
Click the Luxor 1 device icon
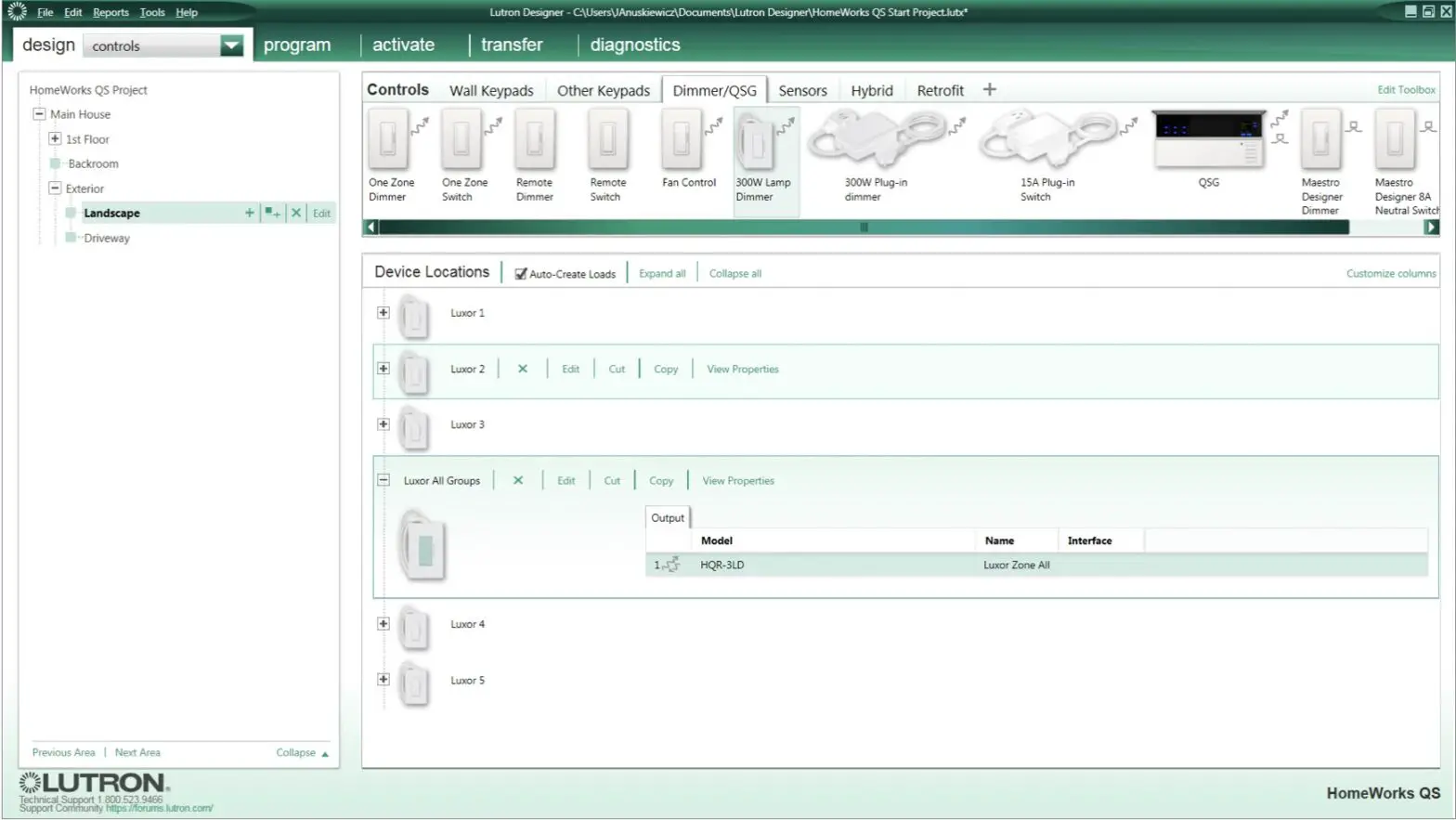[x=414, y=317]
